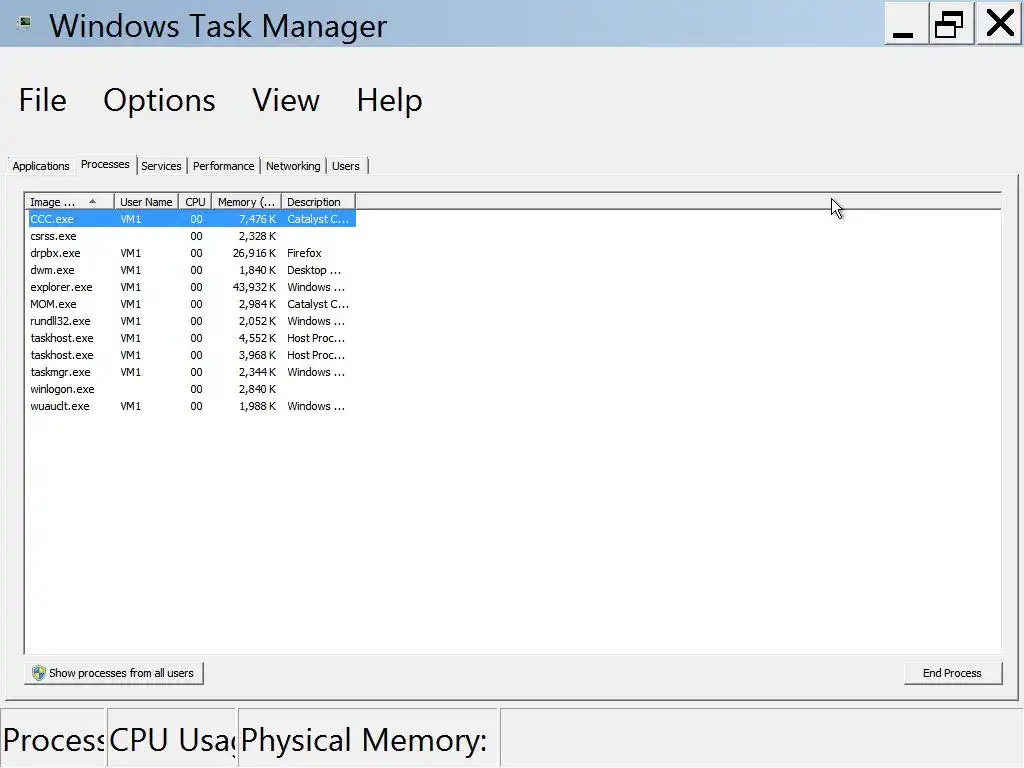
Task: Click Physical Memory in status bar
Action: 369,739
